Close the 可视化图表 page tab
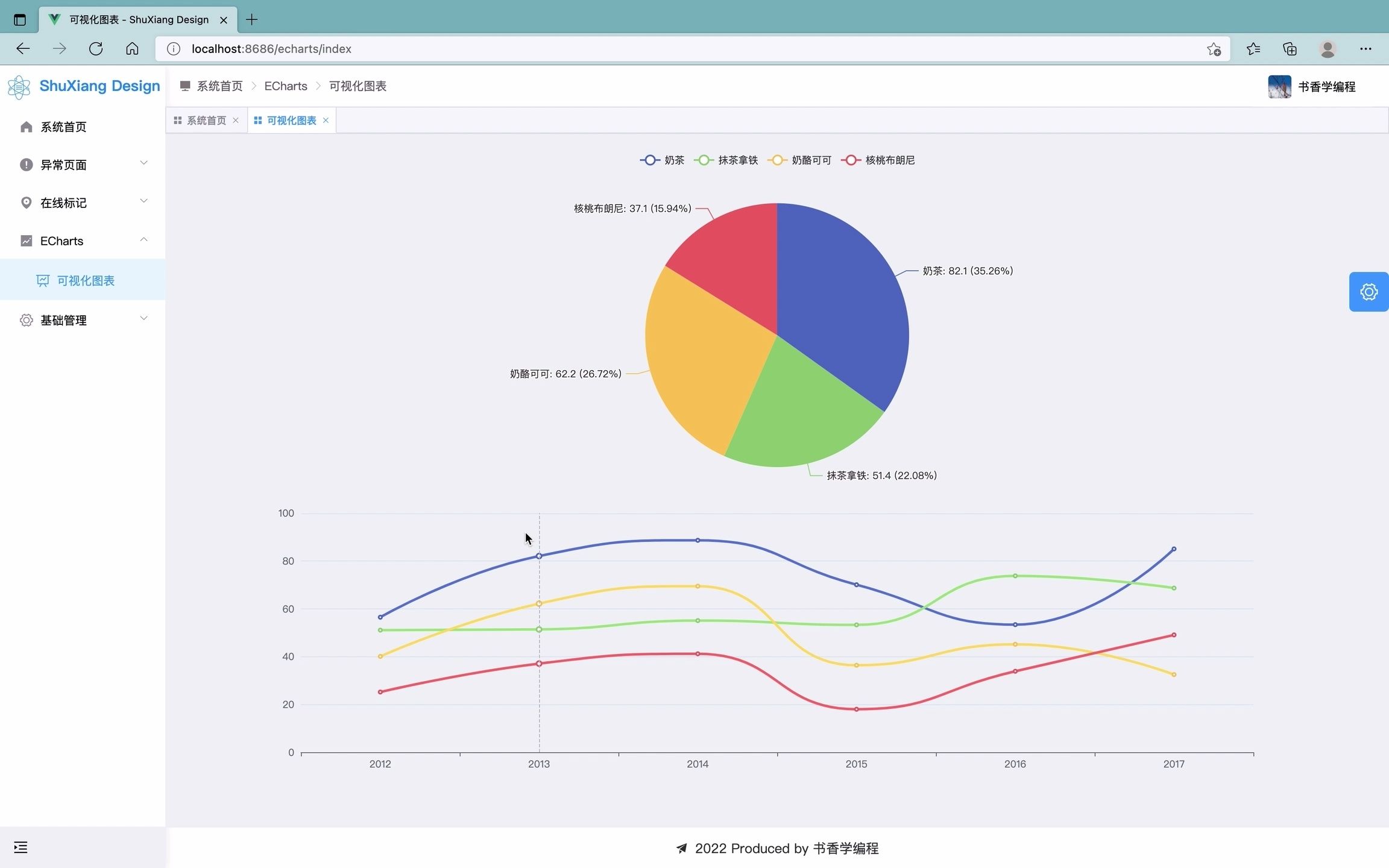Image resolution: width=1389 pixels, height=868 pixels. (326, 121)
